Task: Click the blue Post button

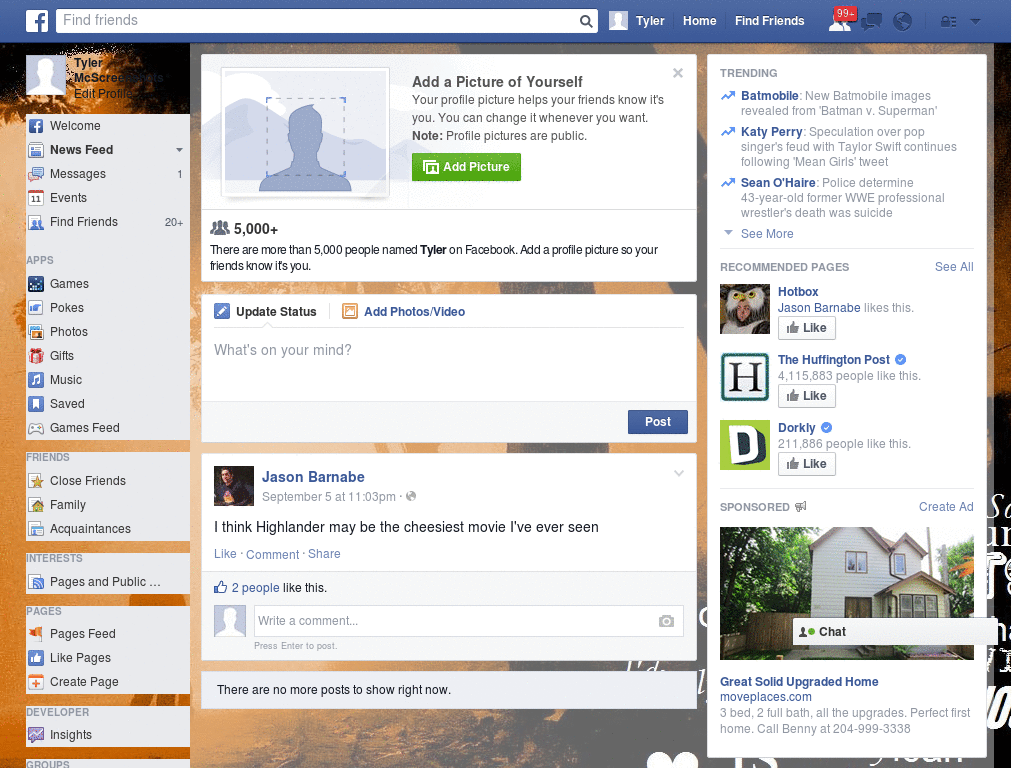Action: [x=658, y=423]
